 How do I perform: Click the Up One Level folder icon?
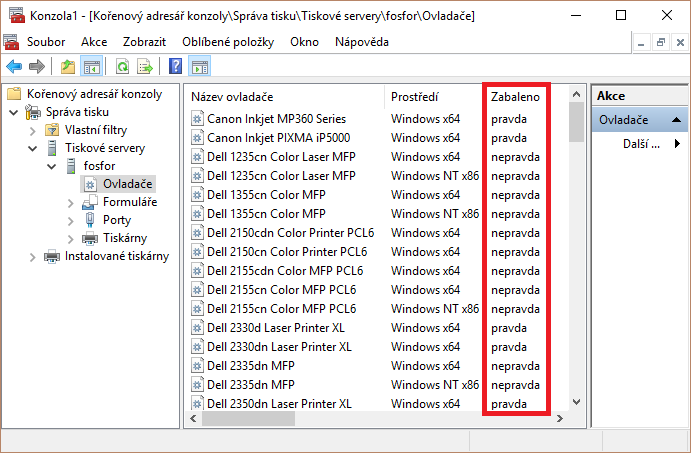point(67,67)
